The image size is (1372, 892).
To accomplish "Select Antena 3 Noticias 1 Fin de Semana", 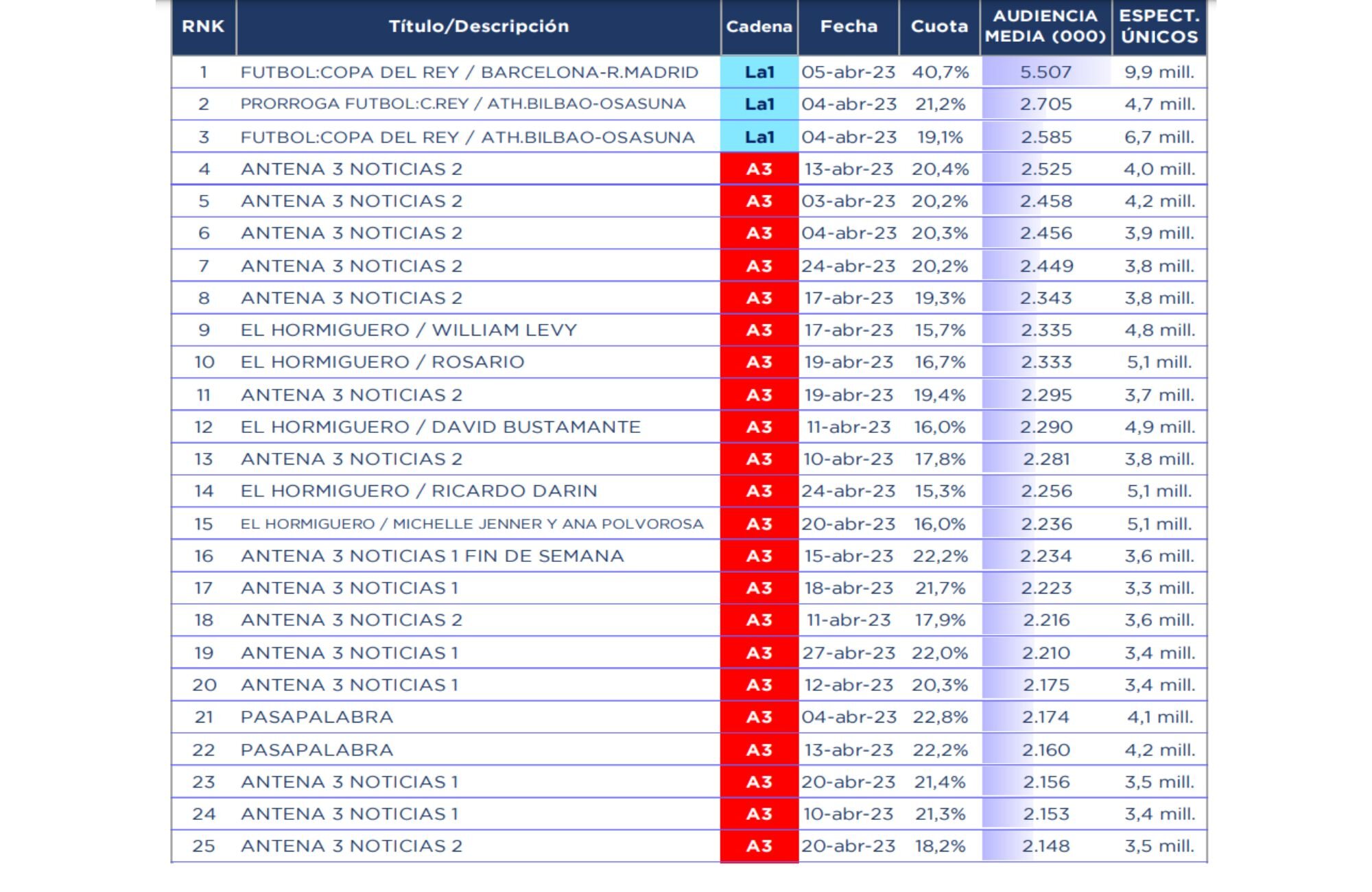I will coord(432,556).
